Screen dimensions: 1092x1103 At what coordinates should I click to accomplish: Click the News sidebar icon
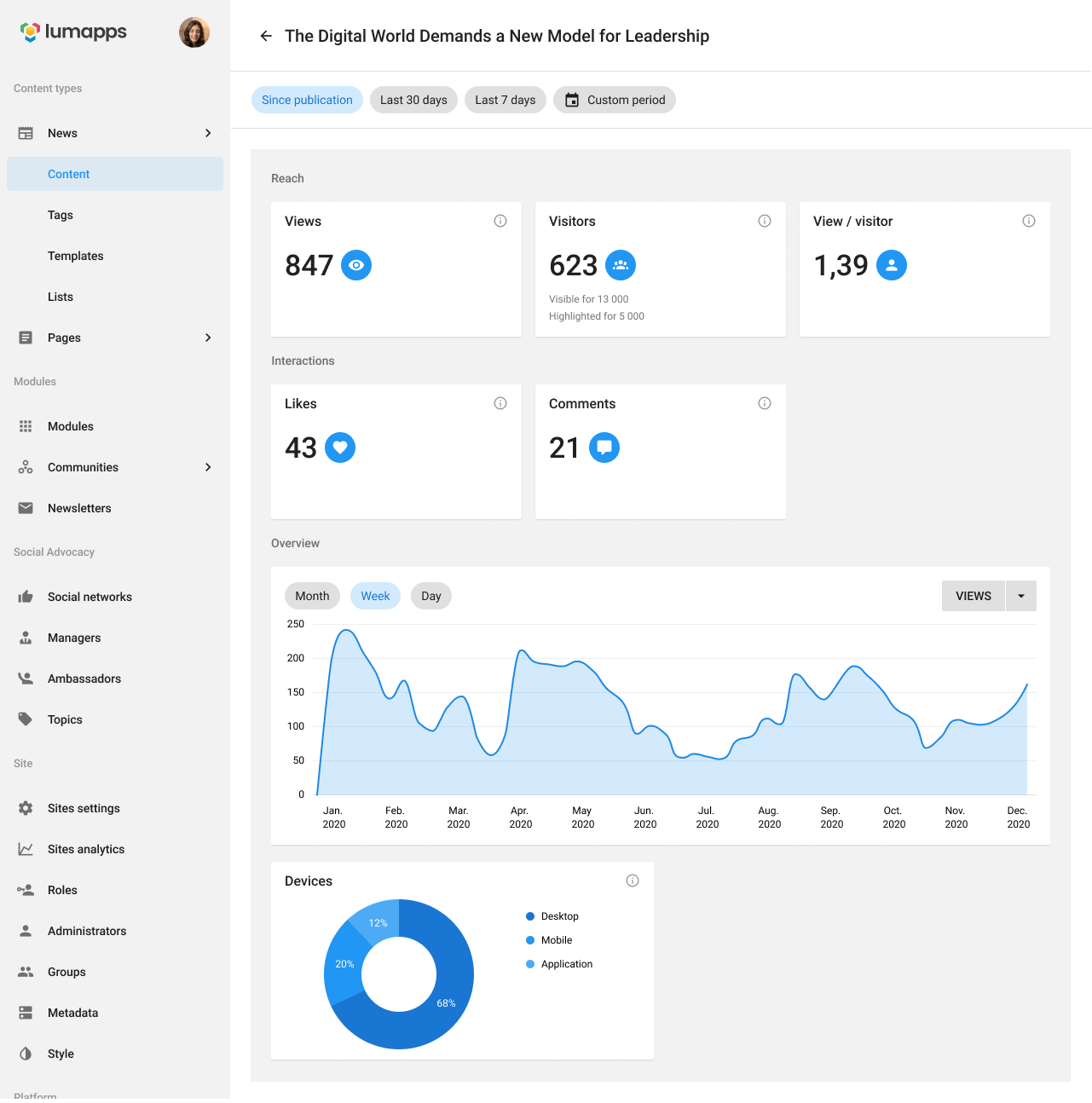click(26, 133)
